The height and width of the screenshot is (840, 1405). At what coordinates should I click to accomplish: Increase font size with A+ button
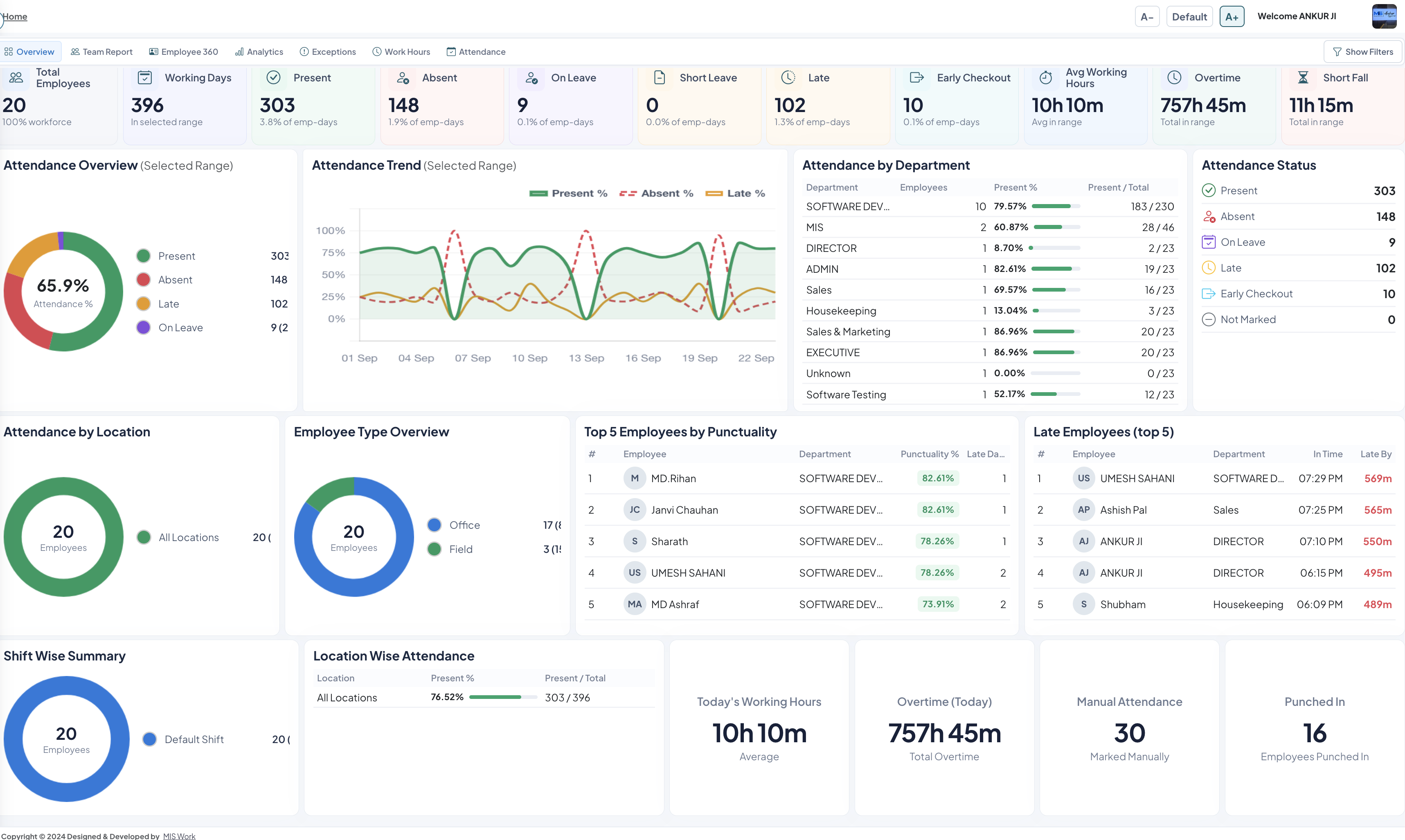[1232, 17]
